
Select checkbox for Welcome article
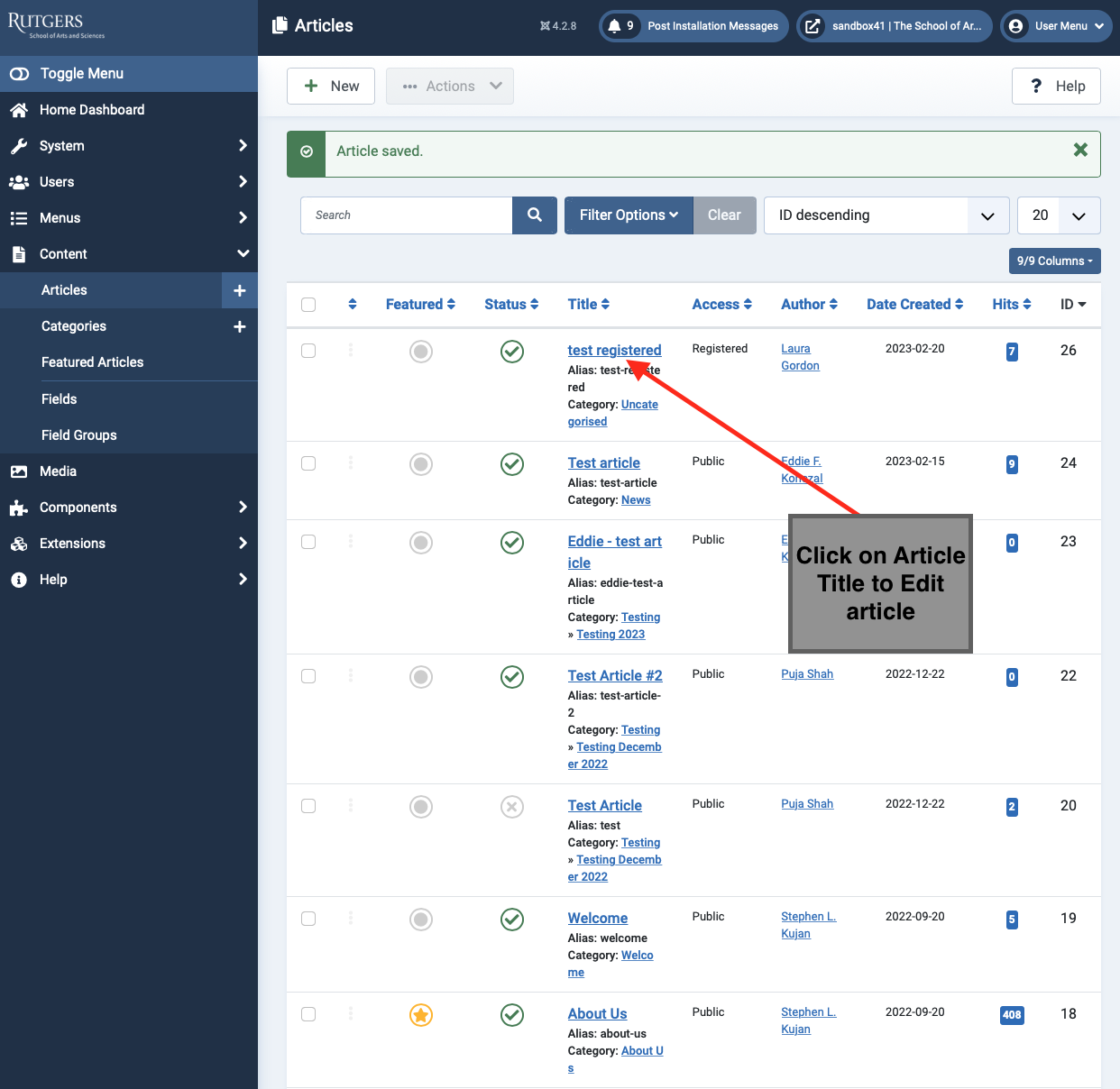tap(308, 919)
